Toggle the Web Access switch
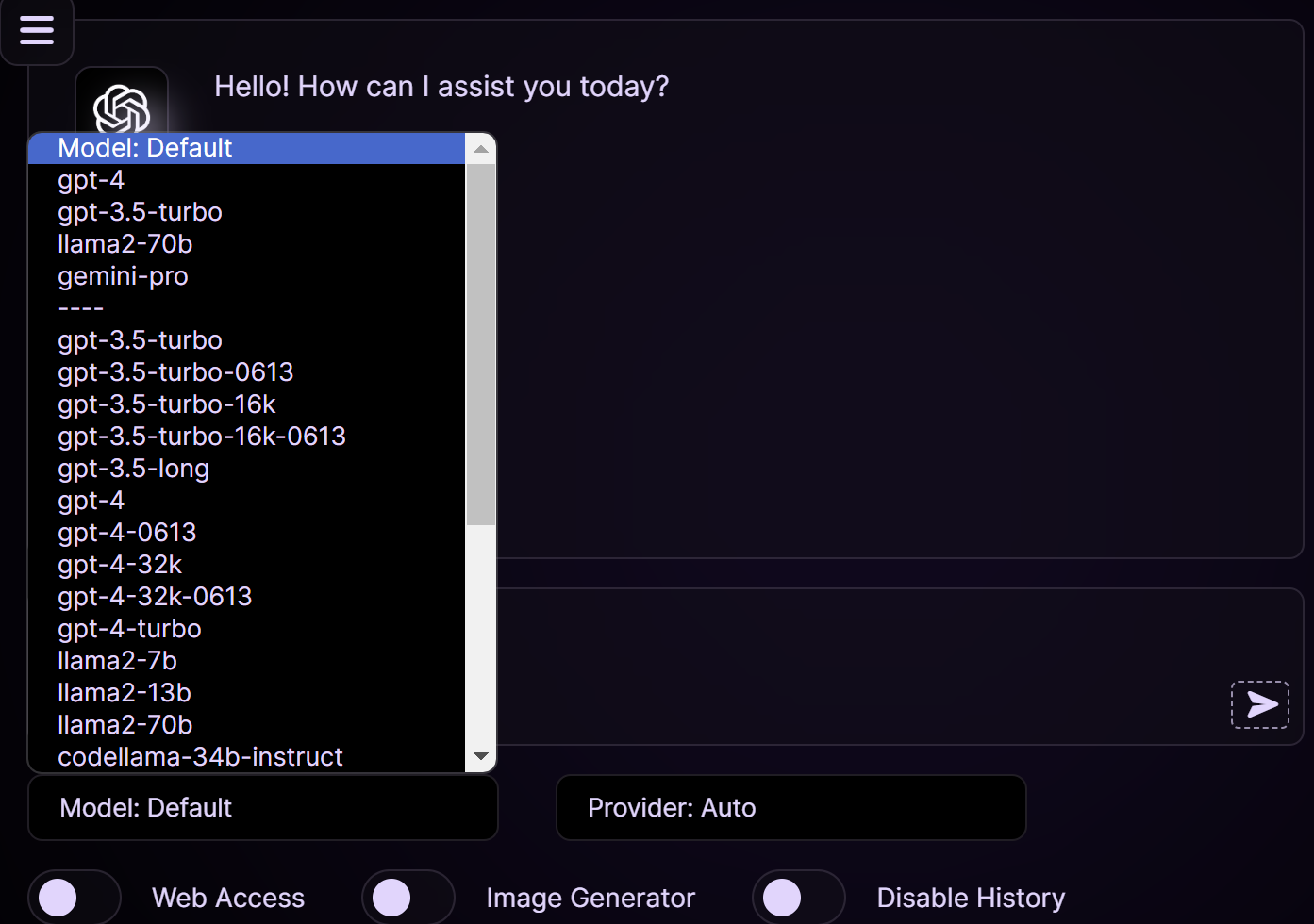This screenshot has width=1314, height=924. 75,898
